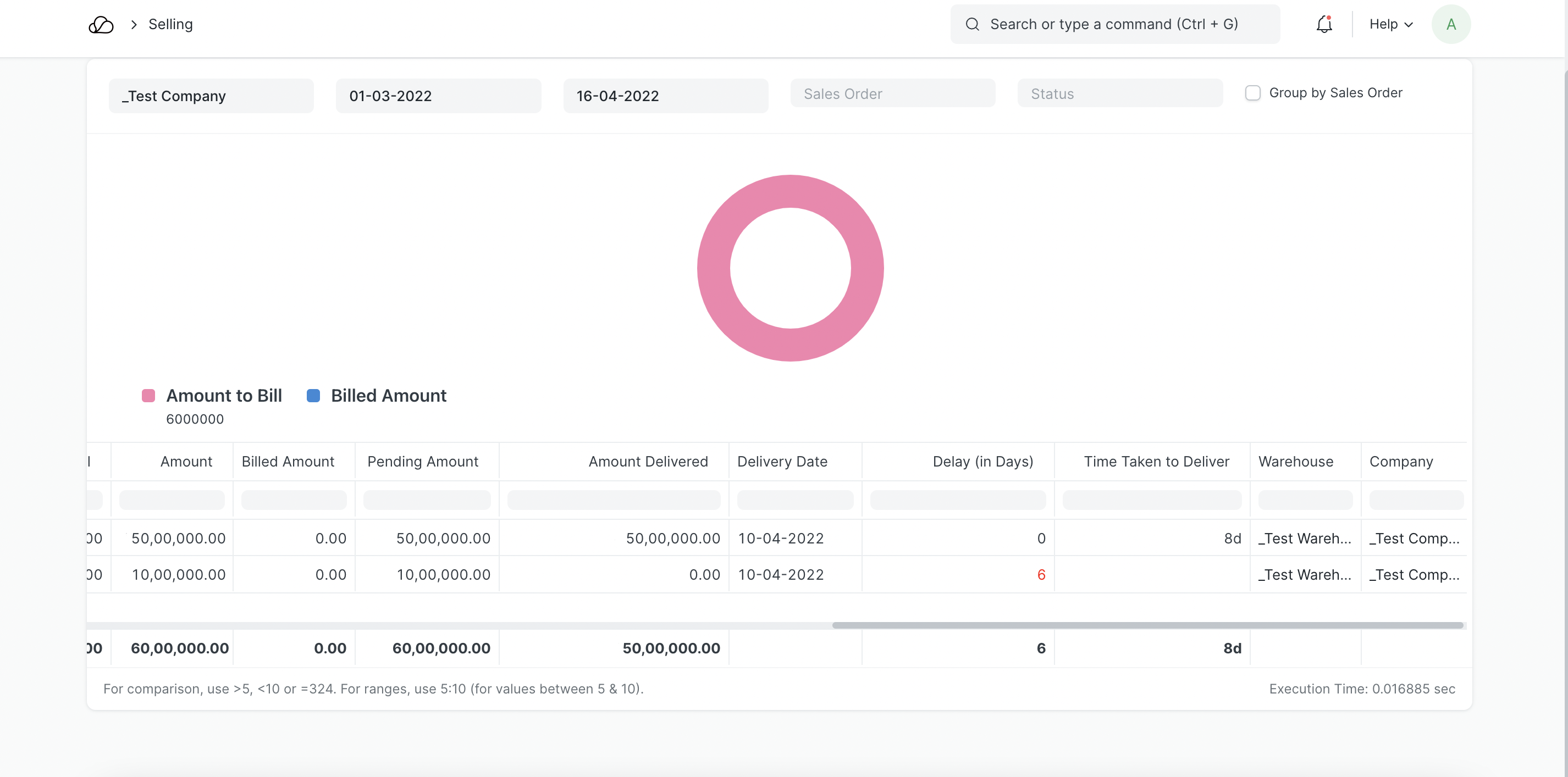Go to Selling breadcrumb link
This screenshot has width=1568, height=777.
[170, 24]
